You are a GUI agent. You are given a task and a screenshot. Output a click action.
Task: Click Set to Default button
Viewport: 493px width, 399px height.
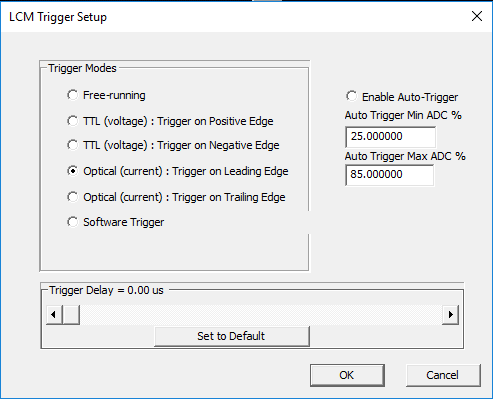tap(232, 336)
